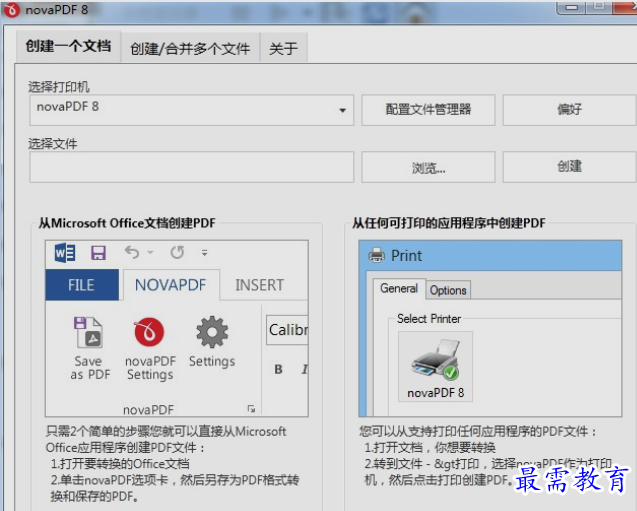The width and height of the screenshot is (637, 511).
Task: Click the novaPDF group dialog launcher
Action: [x=251, y=409]
